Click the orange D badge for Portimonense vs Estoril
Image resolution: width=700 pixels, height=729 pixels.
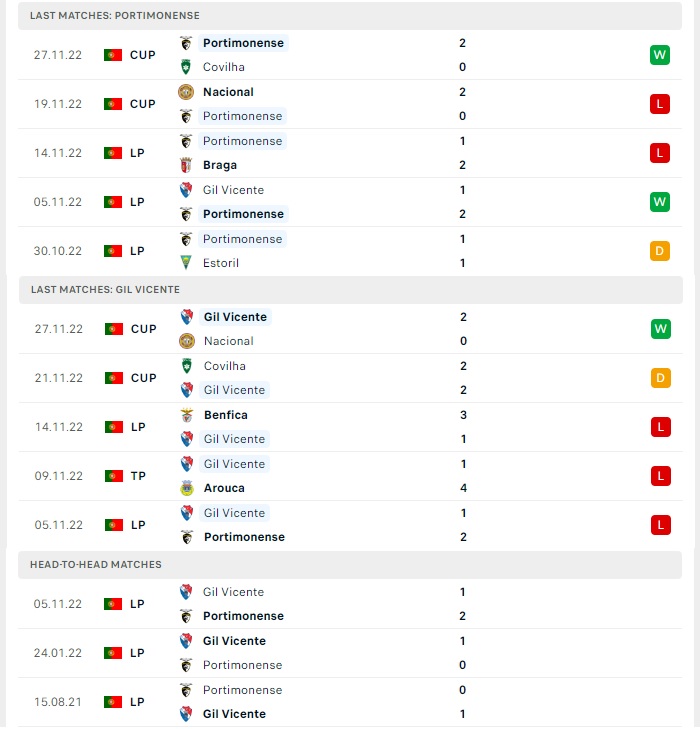pos(660,251)
